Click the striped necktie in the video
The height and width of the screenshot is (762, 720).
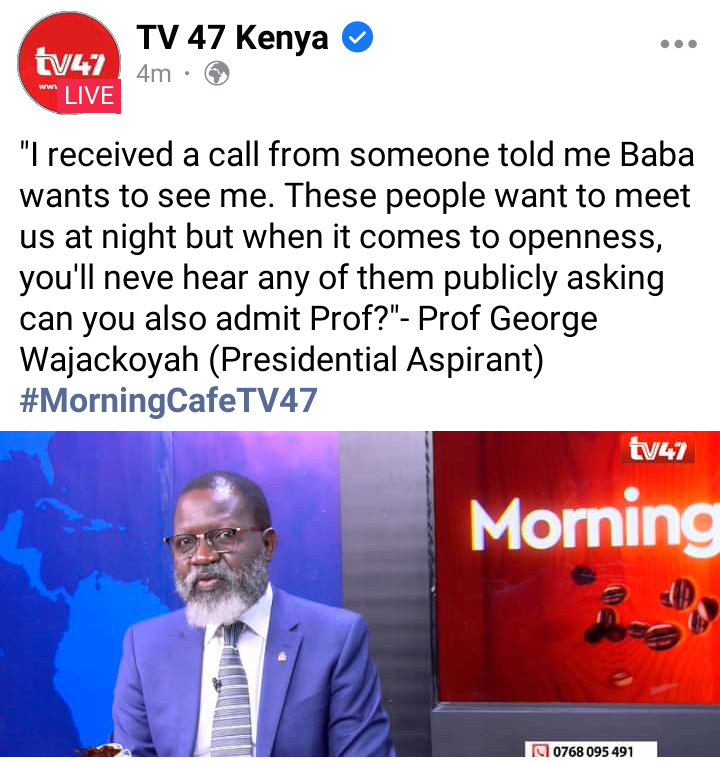[x=231, y=693]
